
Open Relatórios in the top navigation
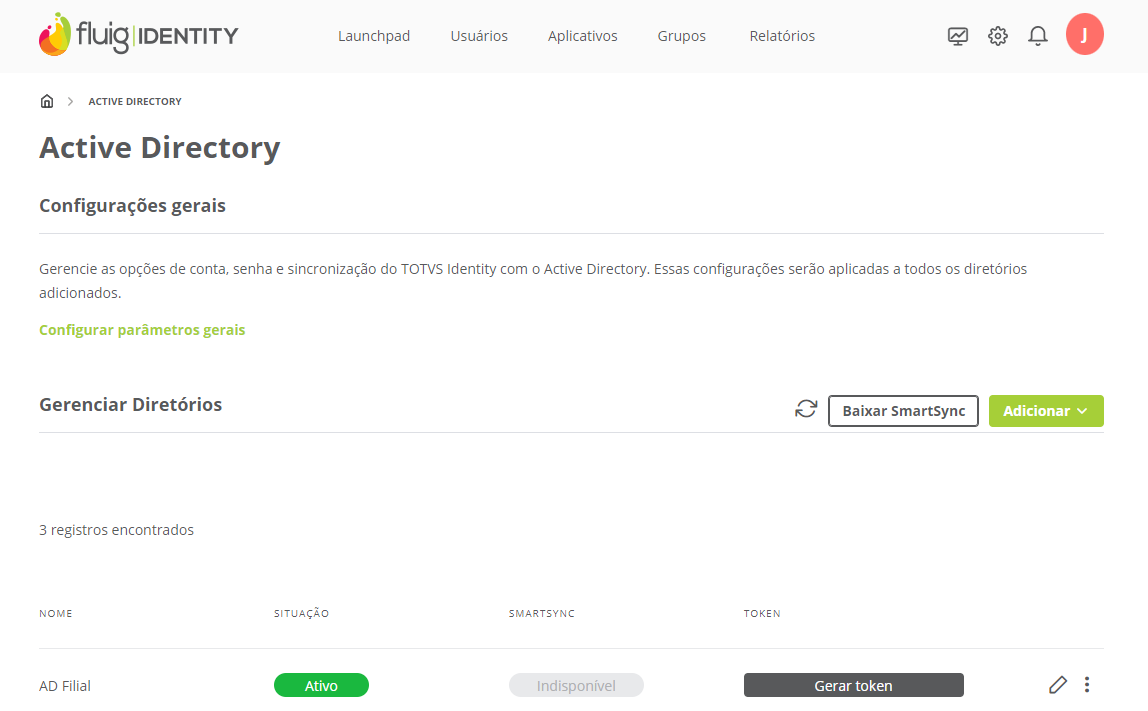(782, 36)
